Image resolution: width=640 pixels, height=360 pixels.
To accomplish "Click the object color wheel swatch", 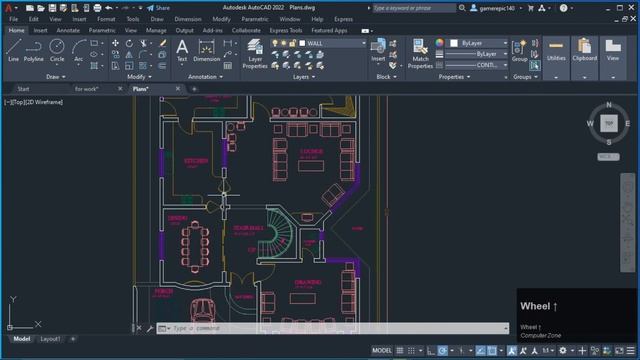I will (439, 43).
